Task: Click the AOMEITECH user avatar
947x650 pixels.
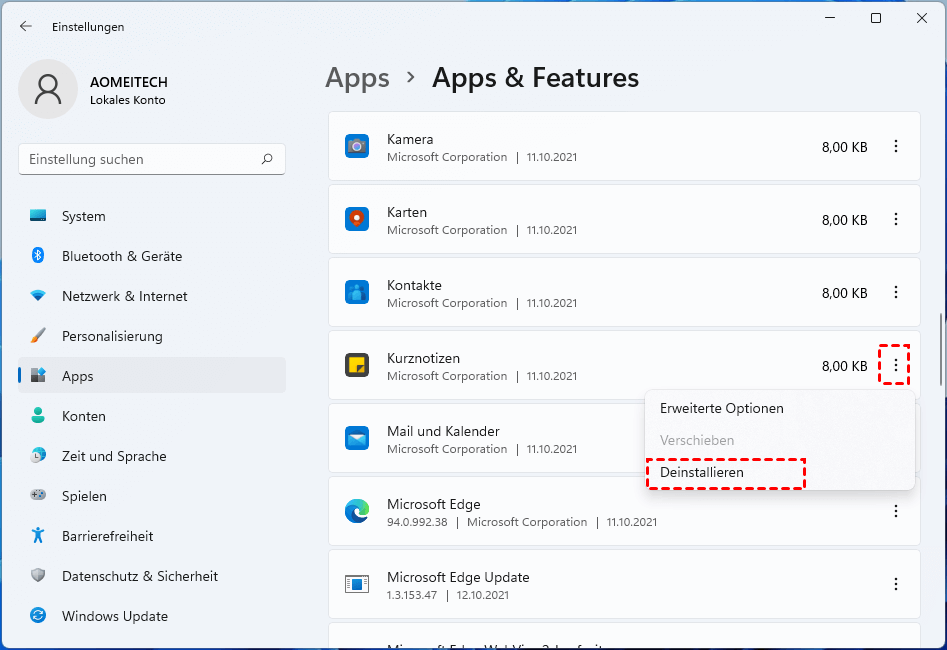Action: pyautogui.click(x=47, y=89)
